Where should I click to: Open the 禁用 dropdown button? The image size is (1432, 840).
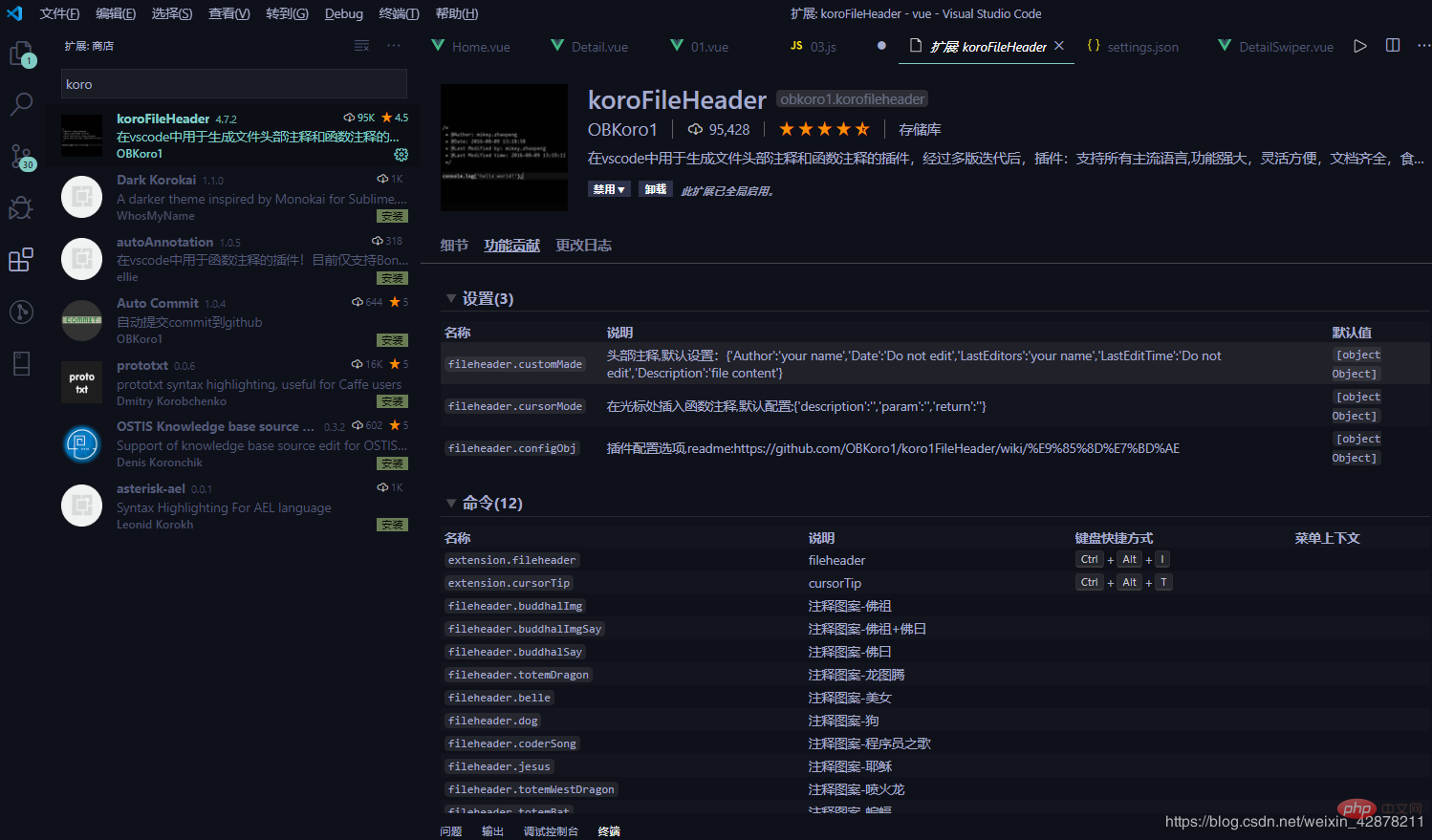point(609,189)
